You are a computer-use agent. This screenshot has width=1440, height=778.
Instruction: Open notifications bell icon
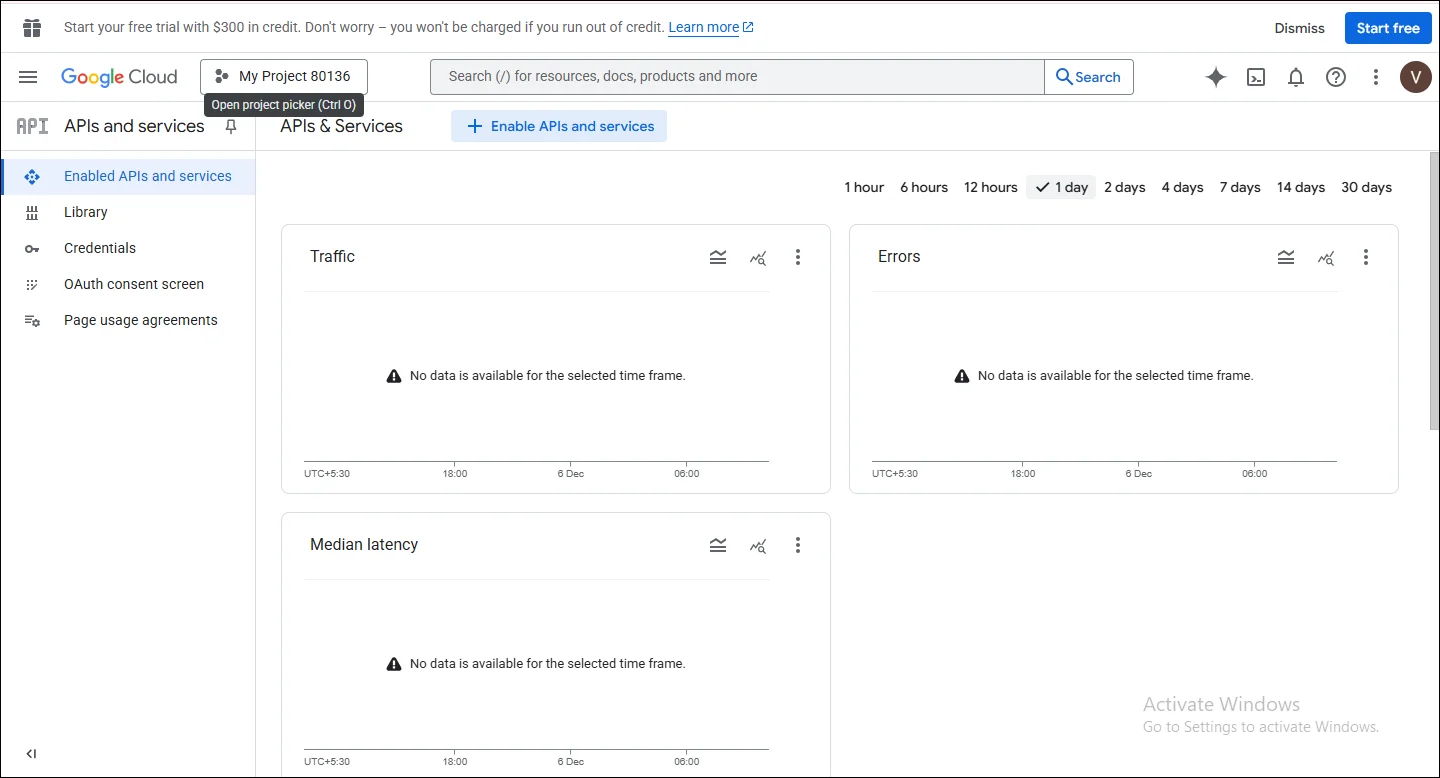coord(1296,77)
